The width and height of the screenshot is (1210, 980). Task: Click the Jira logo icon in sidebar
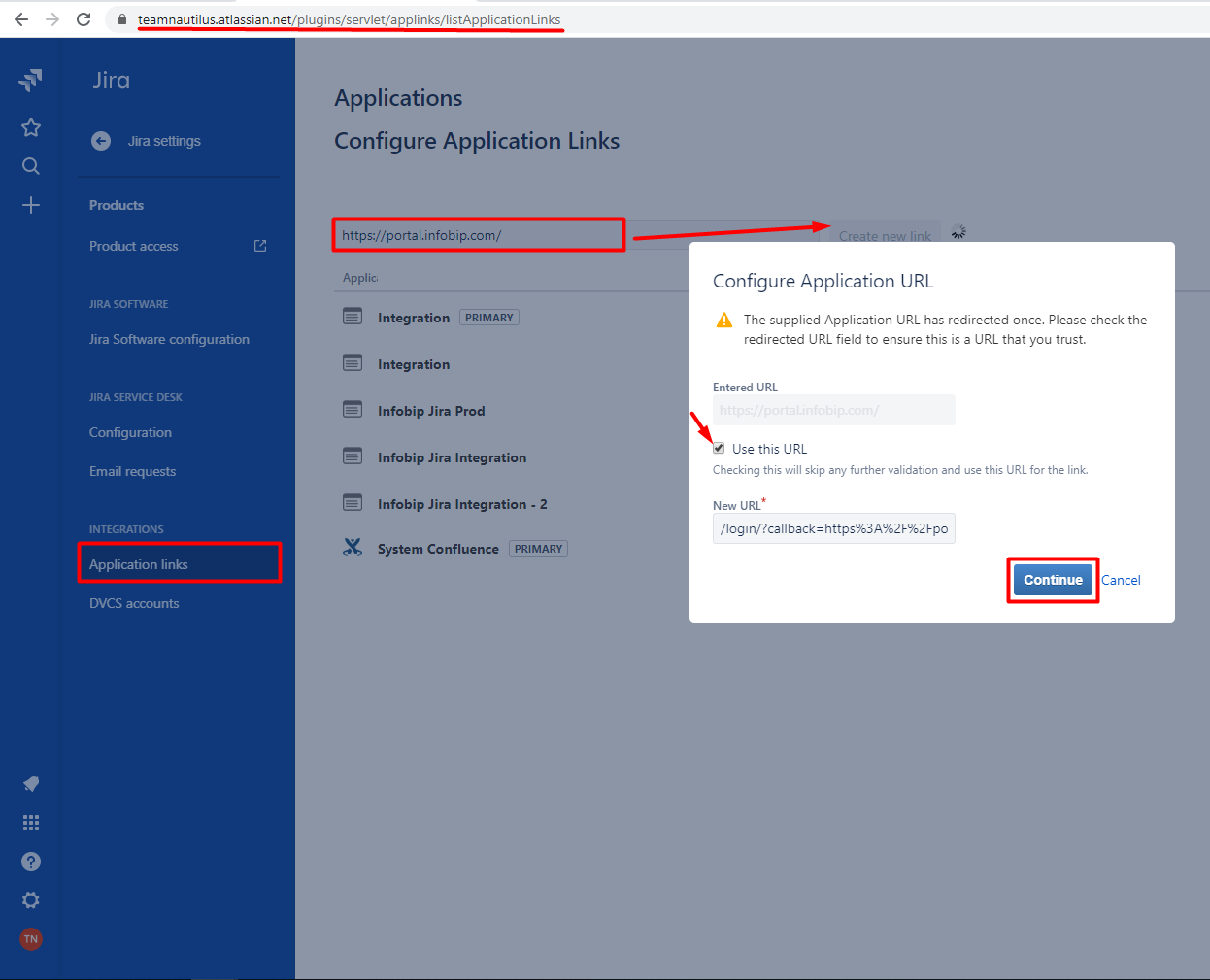pyautogui.click(x=30, y=81)
